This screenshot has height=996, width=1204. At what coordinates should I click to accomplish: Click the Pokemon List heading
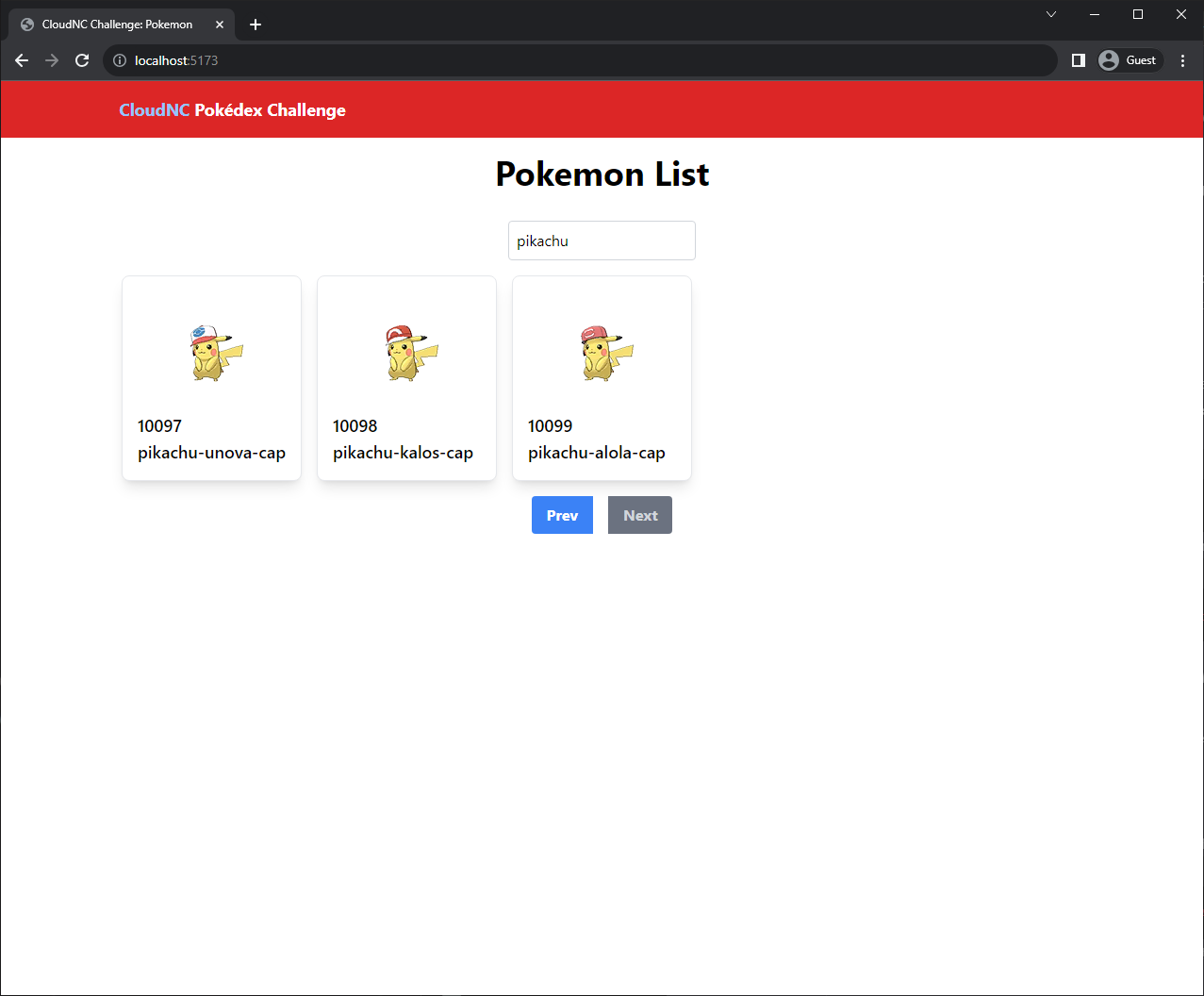click(602, 174)
